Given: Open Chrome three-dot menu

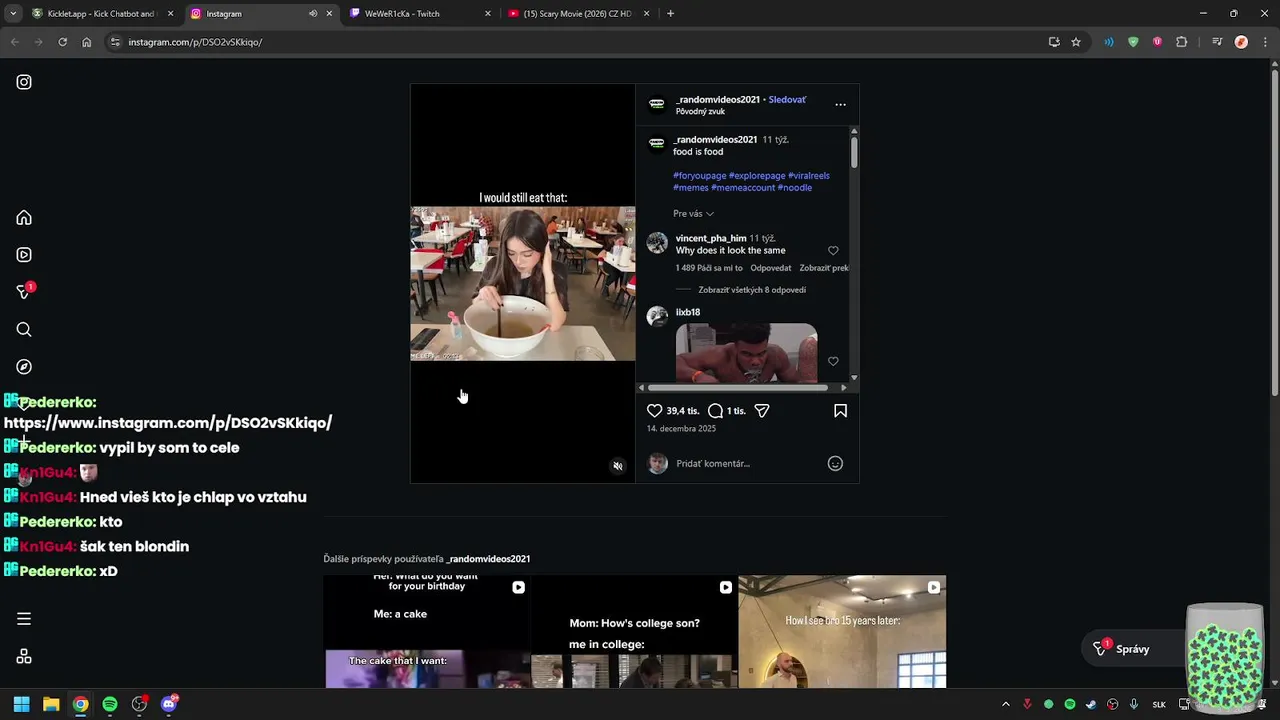Looking at the screenshot, I should point(1263,42).
